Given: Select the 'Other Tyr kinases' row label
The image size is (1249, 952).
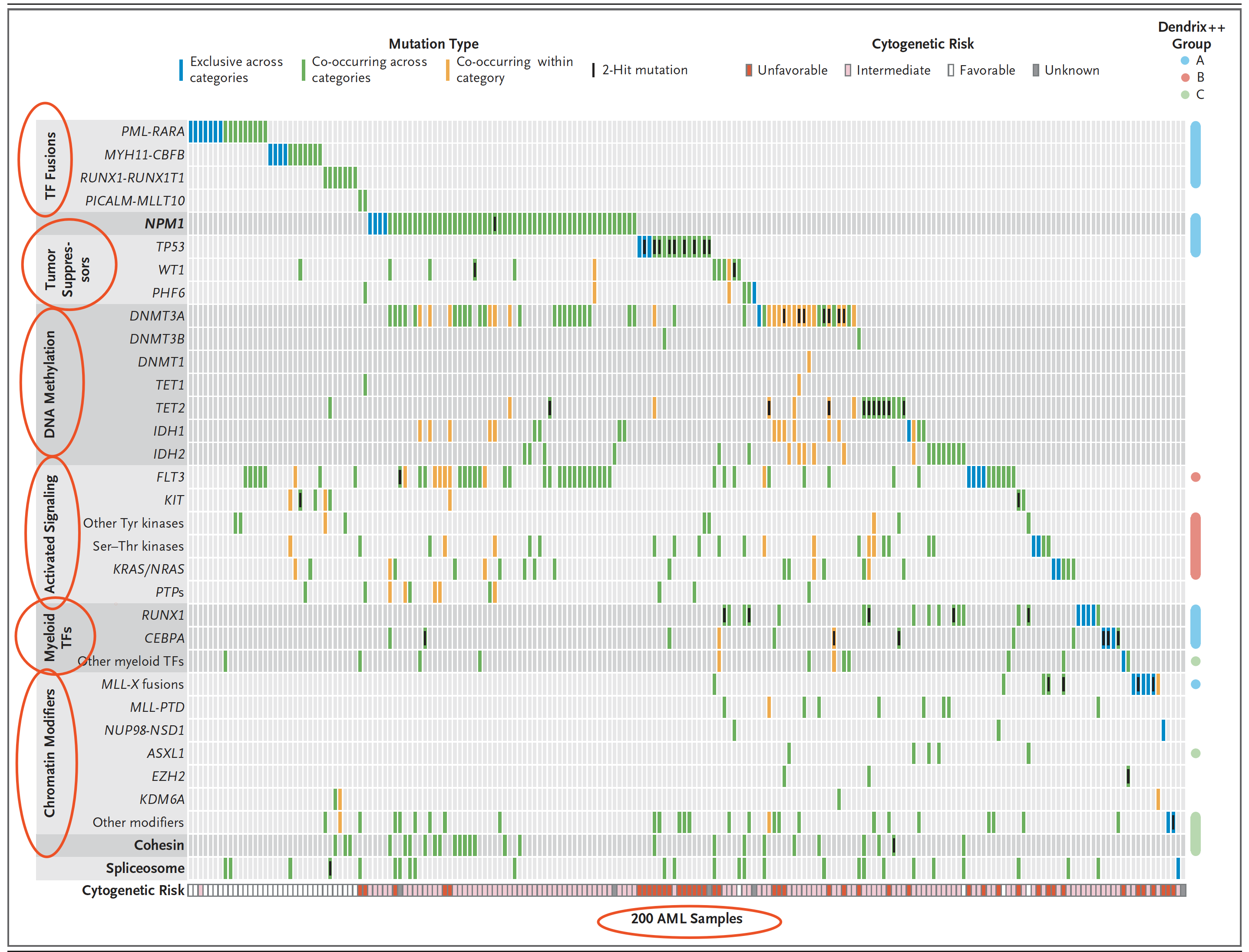Looking at the screenshot, I should point(134,524).
